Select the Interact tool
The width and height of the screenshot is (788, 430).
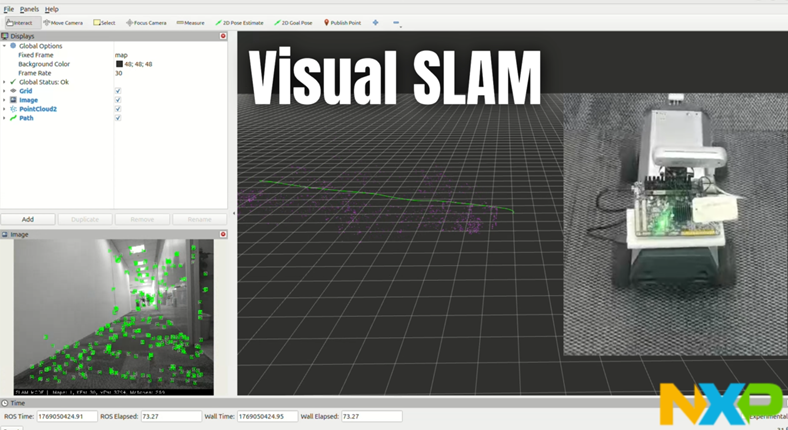20,22
